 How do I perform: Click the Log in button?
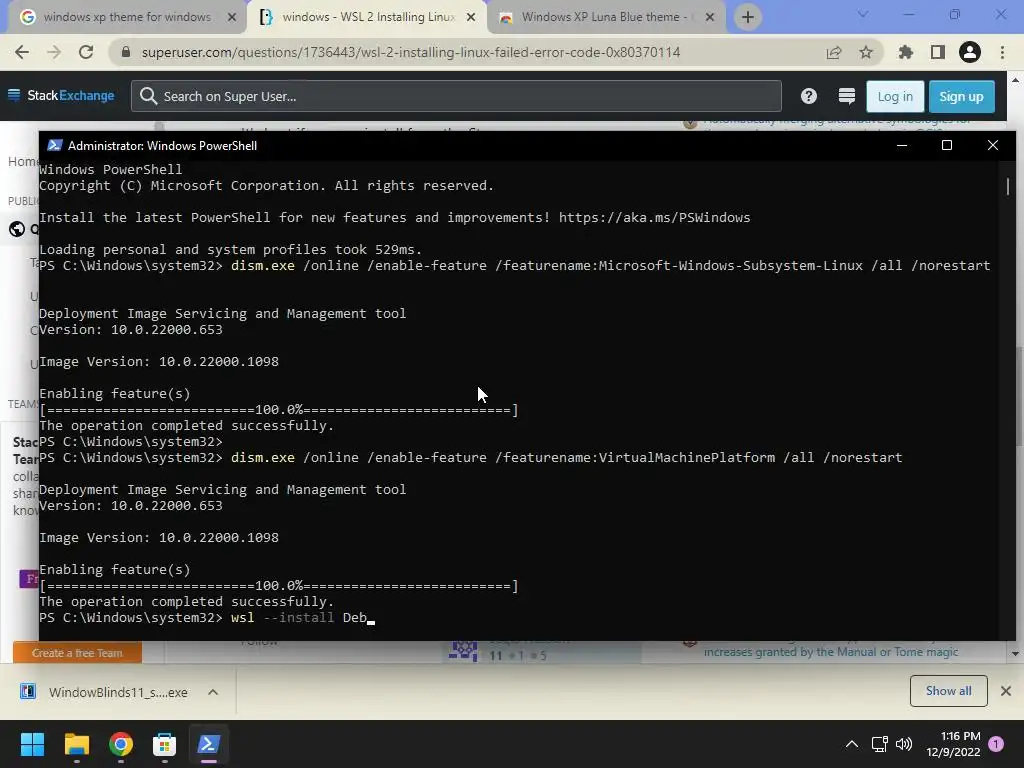tap(895, 97)
